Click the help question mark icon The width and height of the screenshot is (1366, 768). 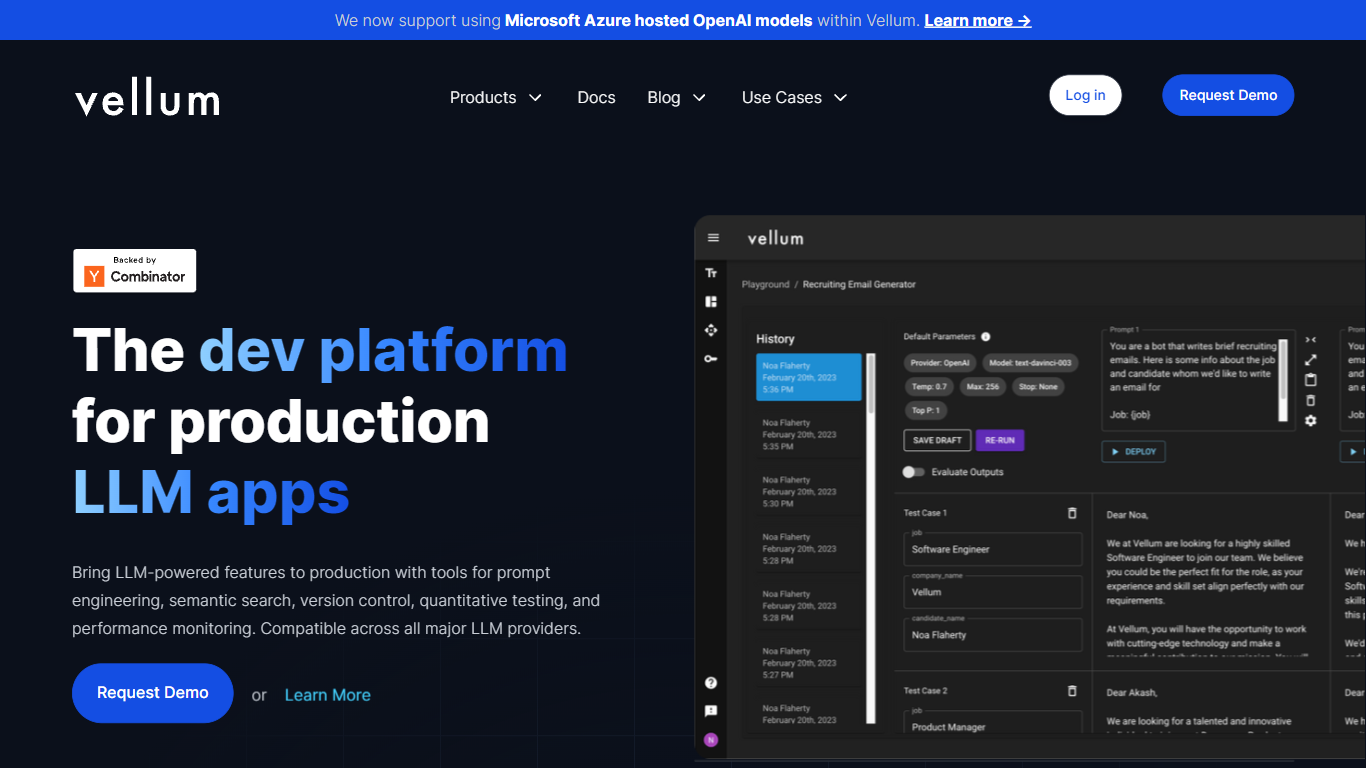coord(711,683)
